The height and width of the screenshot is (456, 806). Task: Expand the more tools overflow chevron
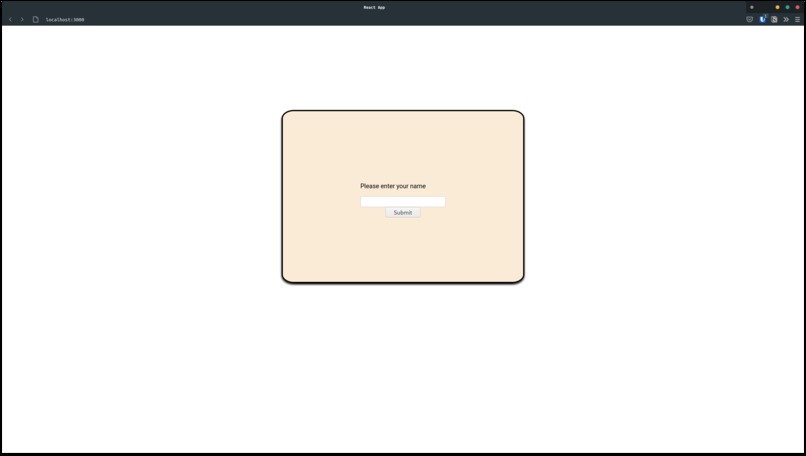(x=786, y=20)
